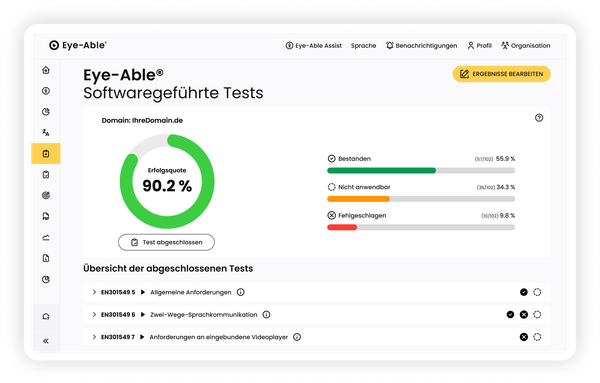Click not-applicable dashed circle in EN301549 6 row
Screen dimensions: 600x383
[x=537, y=315]
